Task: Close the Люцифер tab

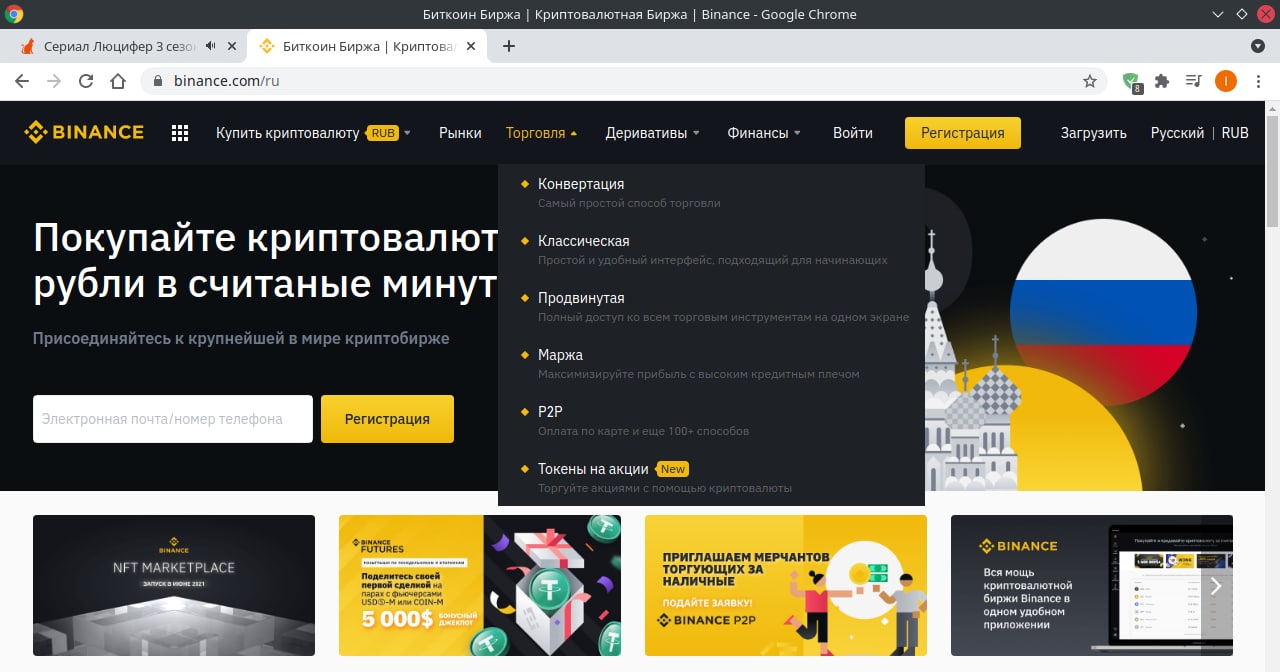Action: coord(232,46)
